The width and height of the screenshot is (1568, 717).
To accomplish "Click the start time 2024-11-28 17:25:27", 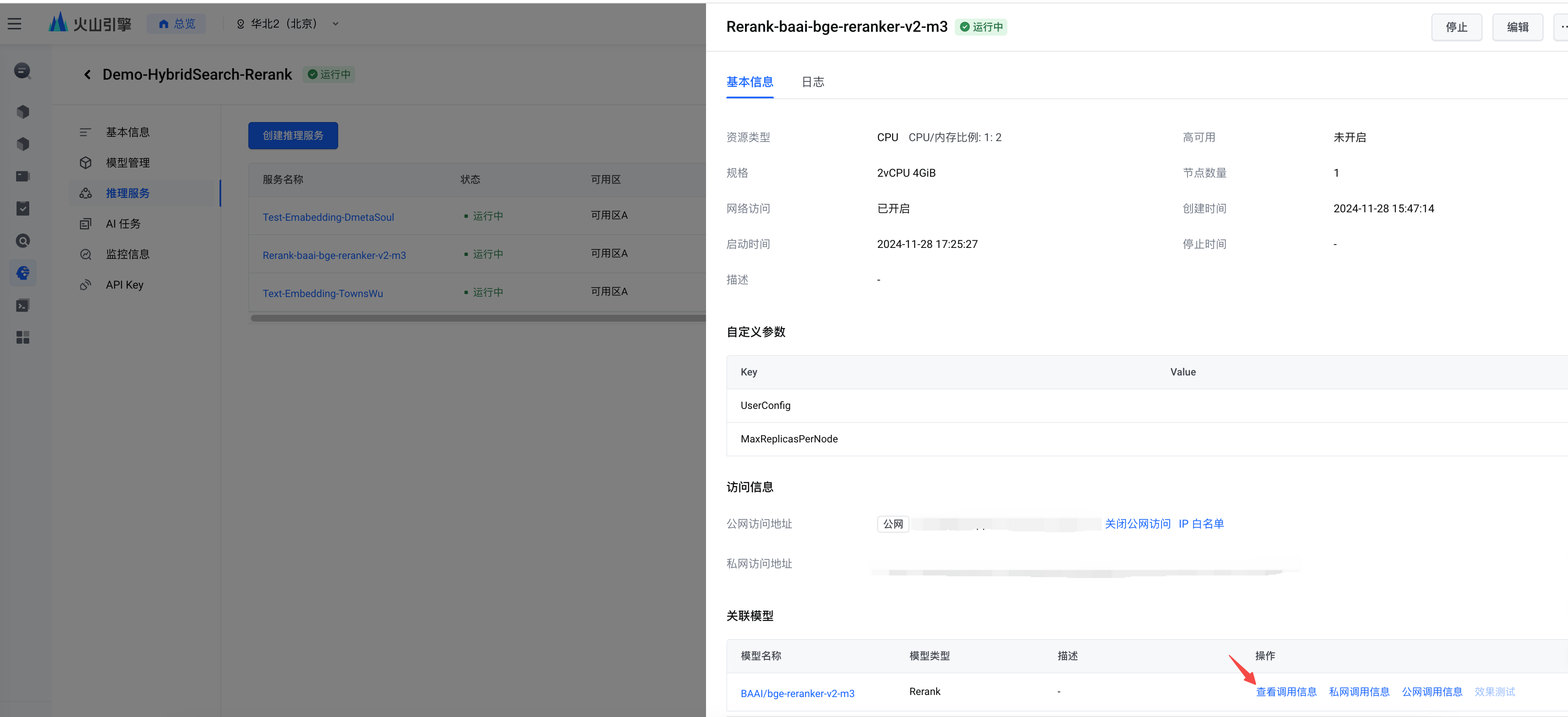I will [927, 244].
